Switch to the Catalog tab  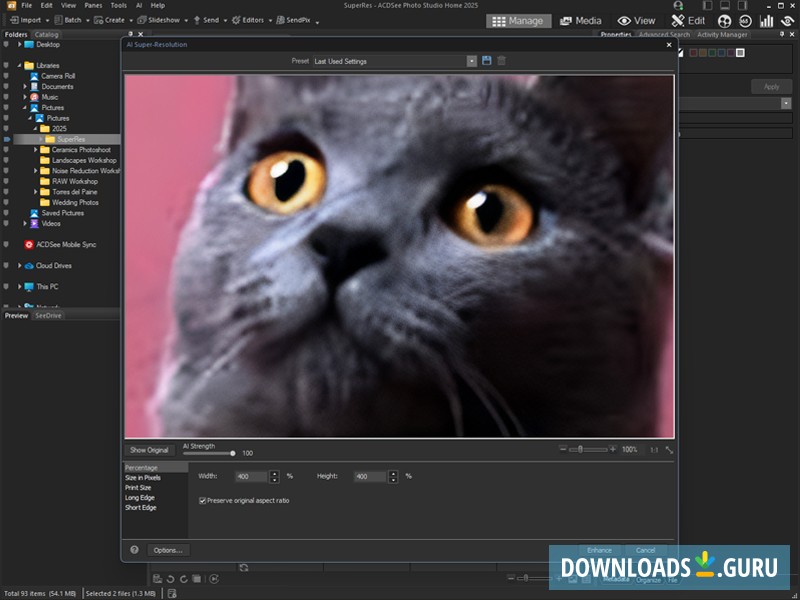click(47, 34)
